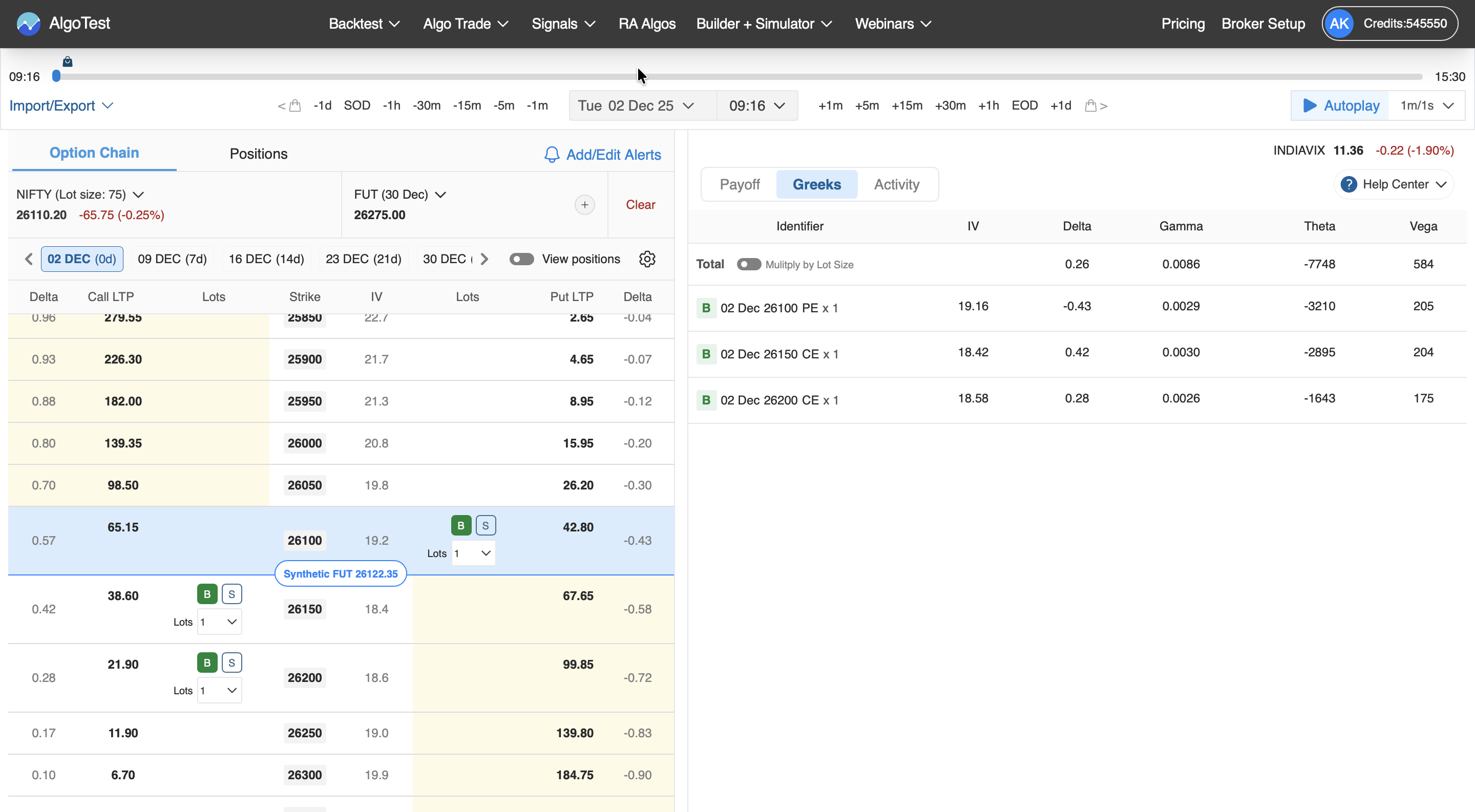This screenshot has width=1475, height=812.
Task: Click the plus icon beside FUT
Action: (584, 205)
